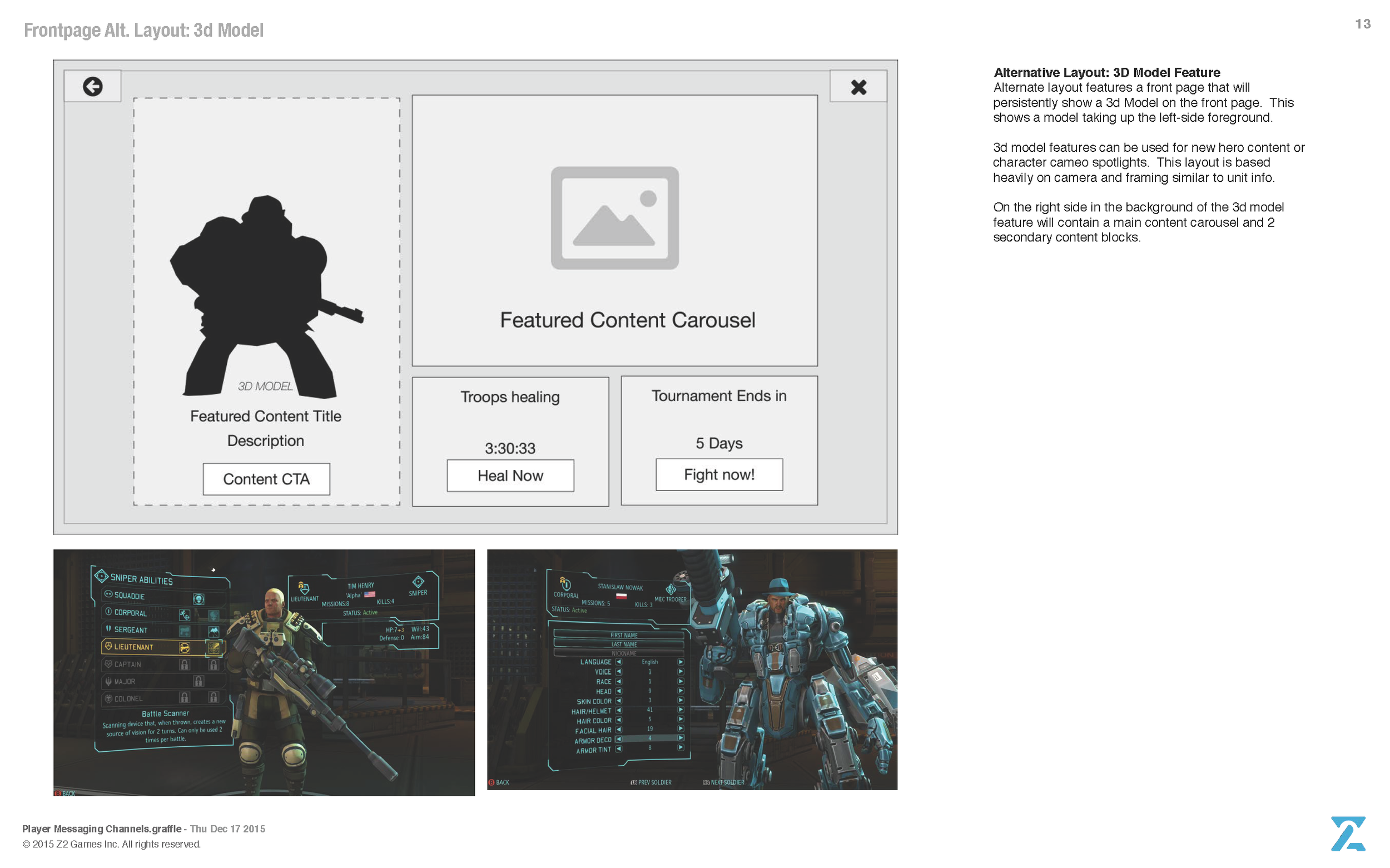Click the Heal Now button
The width and height of the screenshot is (1390, 868).
(x=510, y=475)
